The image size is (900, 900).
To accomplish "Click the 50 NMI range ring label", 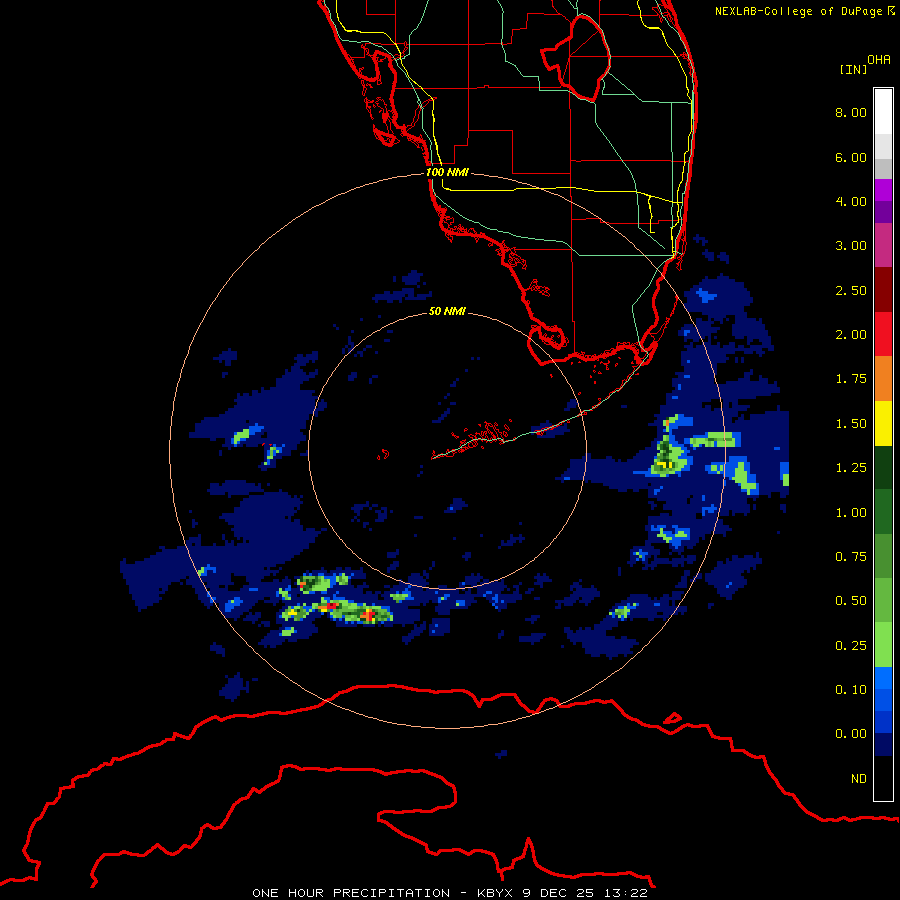I will (447, 311).
